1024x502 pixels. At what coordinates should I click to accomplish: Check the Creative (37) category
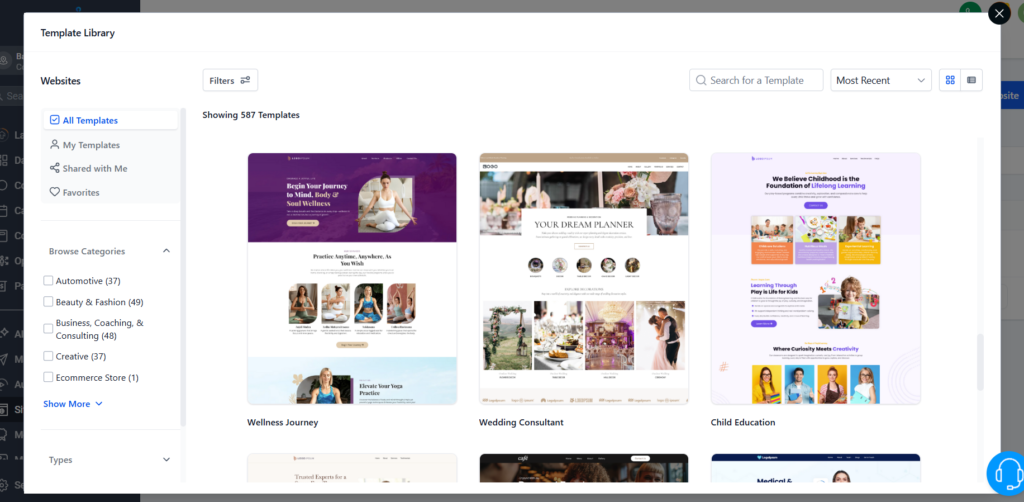(48, 356)
